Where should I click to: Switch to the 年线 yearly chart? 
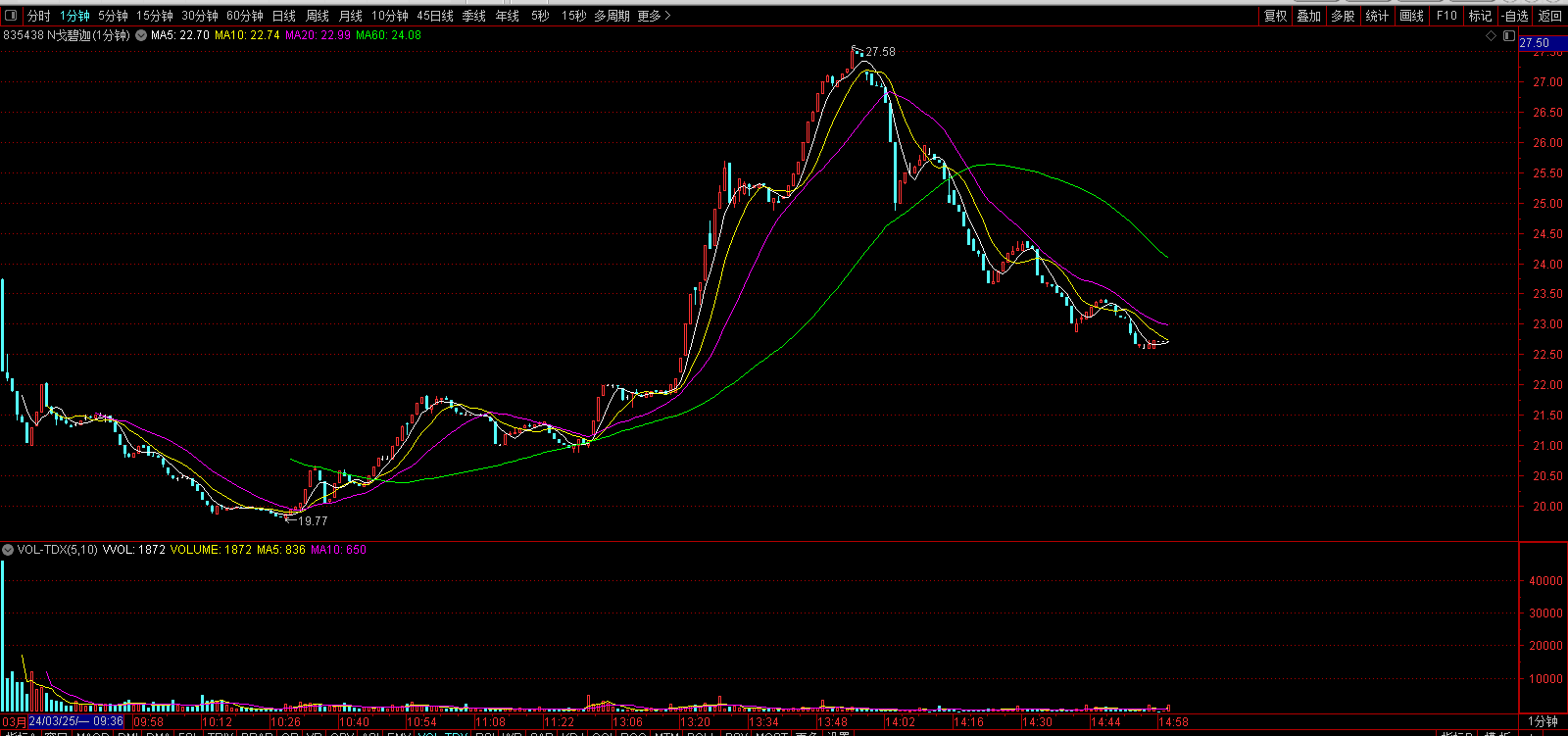tap(508, 16)
